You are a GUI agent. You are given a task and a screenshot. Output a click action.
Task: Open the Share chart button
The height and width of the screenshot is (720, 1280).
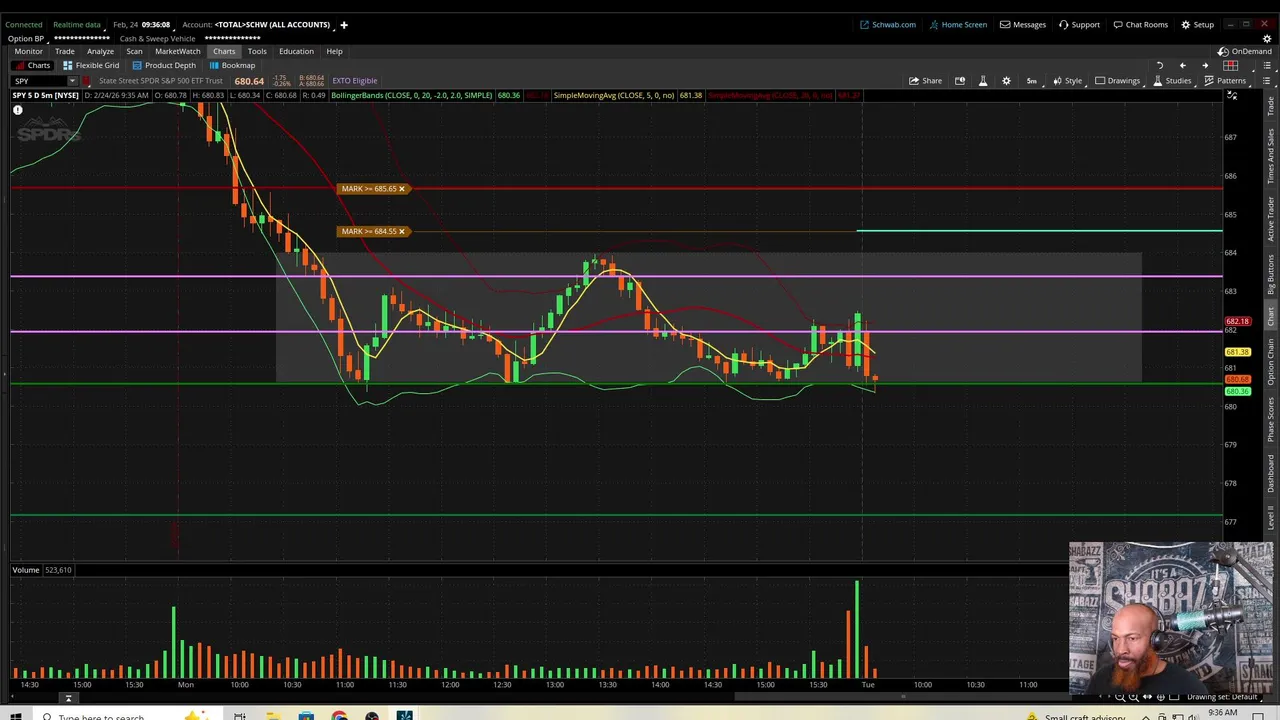(x=924, y=80)
